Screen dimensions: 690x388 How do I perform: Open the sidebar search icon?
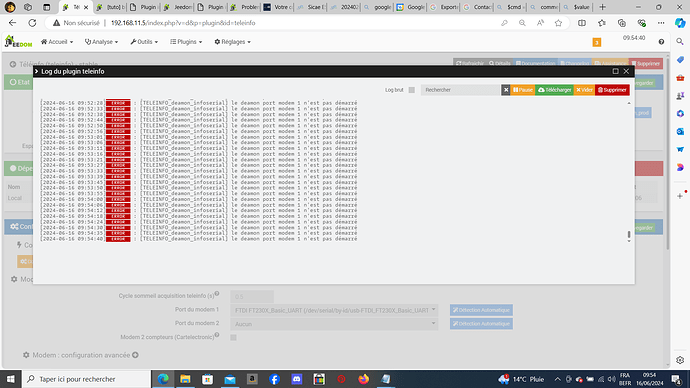coord(680,41)
